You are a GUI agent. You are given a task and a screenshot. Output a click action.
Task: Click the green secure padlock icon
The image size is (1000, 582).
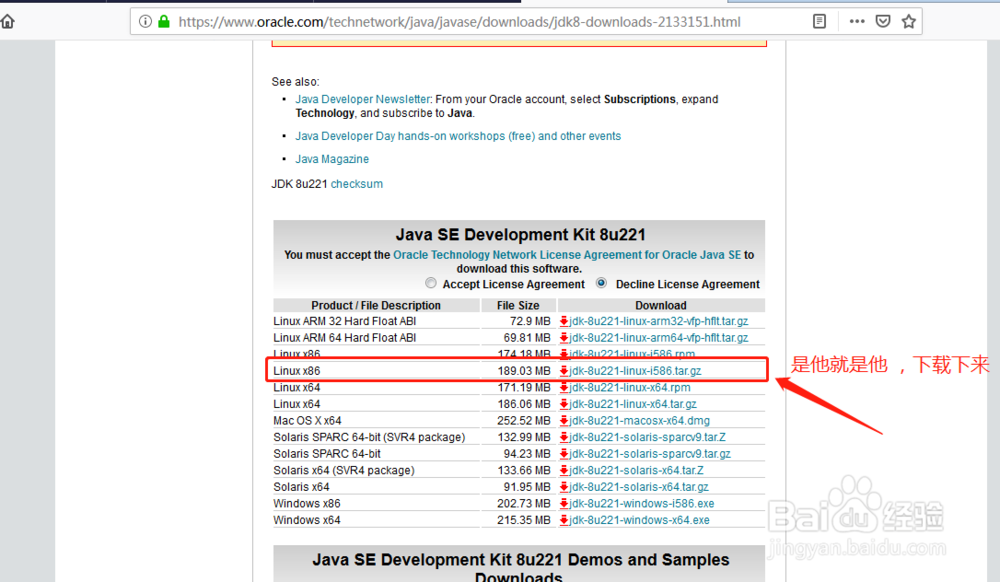(x=164, y=22)
